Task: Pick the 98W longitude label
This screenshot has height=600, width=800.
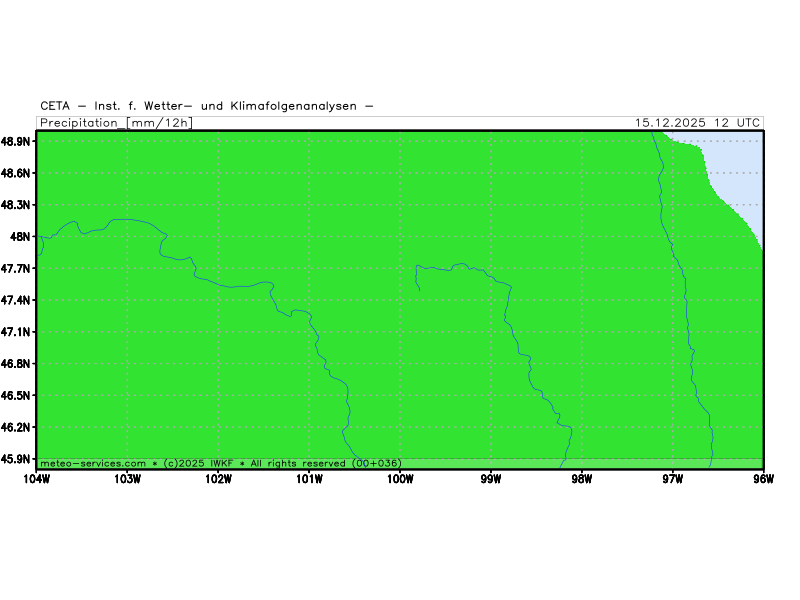Action: click(x=582, y=479)
